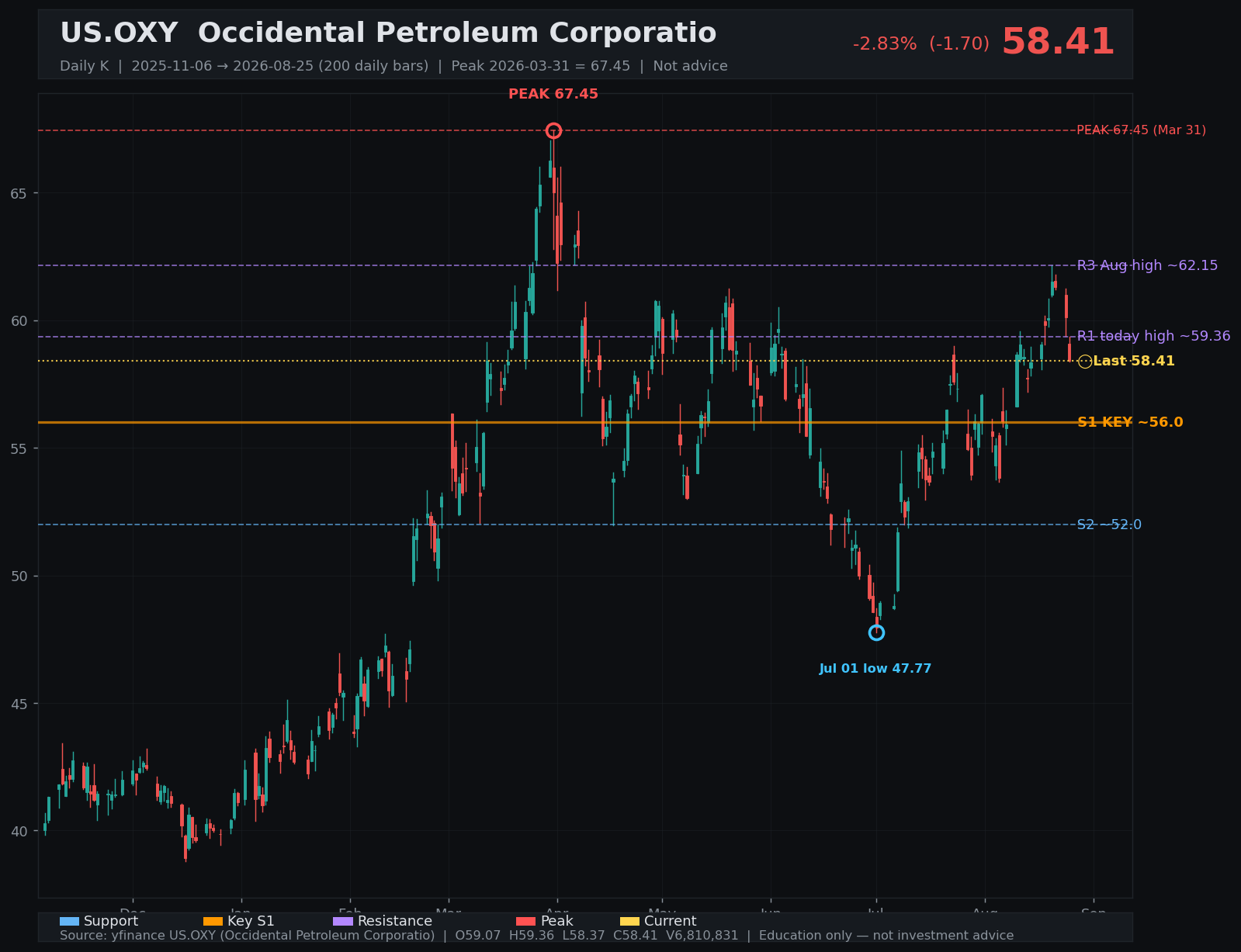1241x952 pixels.
Task: Click the 'Current' legend label
Action: pyautogui.click(x=671, y=922)
